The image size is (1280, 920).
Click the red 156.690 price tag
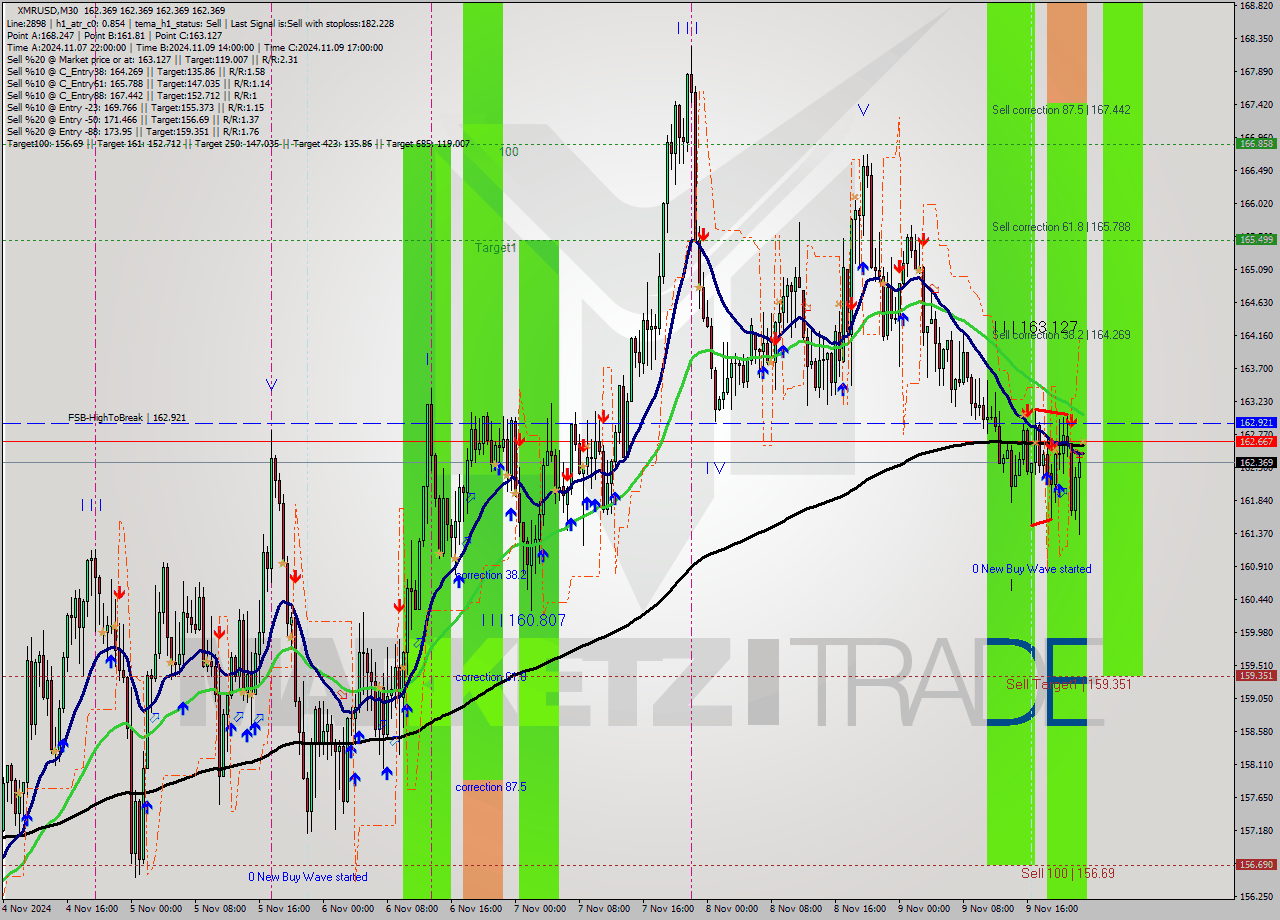click(1256, 864)
